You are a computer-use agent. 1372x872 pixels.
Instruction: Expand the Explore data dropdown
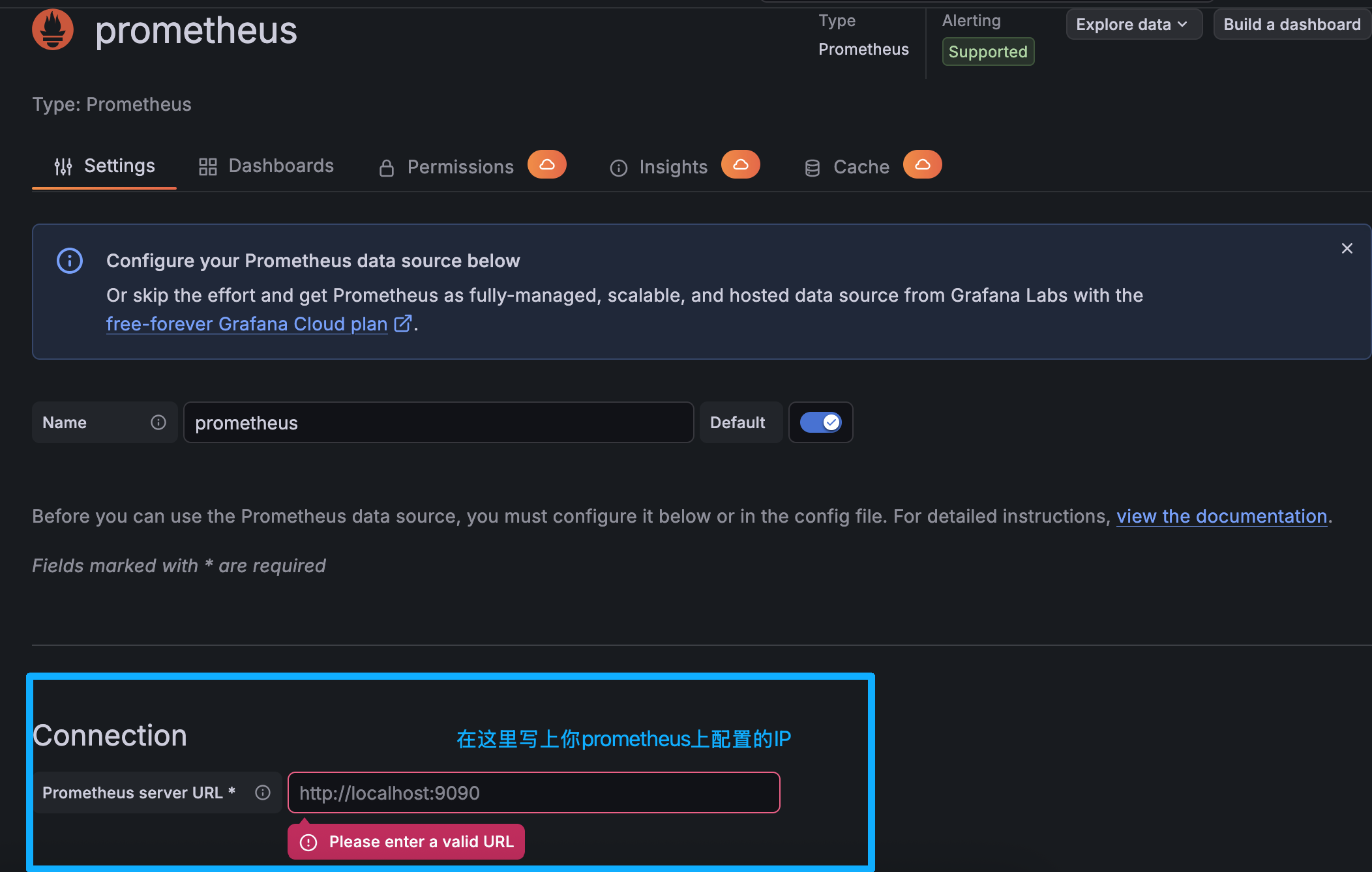pos(1133,25)
